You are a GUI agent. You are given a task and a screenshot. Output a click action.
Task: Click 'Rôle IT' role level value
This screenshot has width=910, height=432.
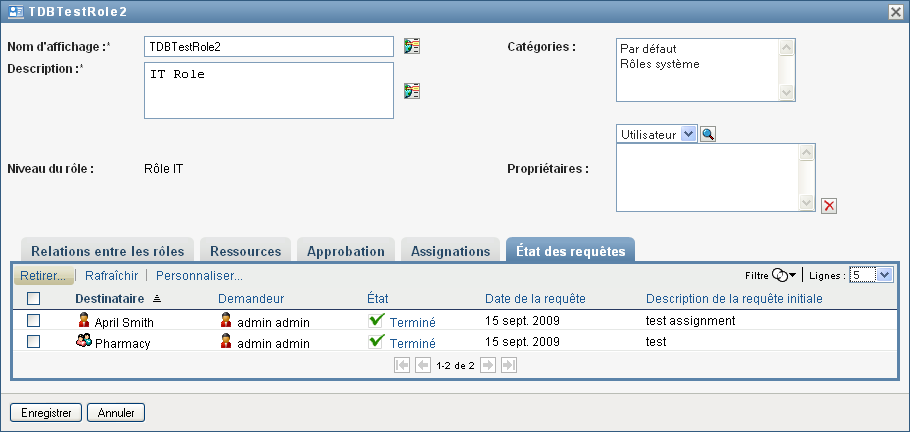click(164, 169)
